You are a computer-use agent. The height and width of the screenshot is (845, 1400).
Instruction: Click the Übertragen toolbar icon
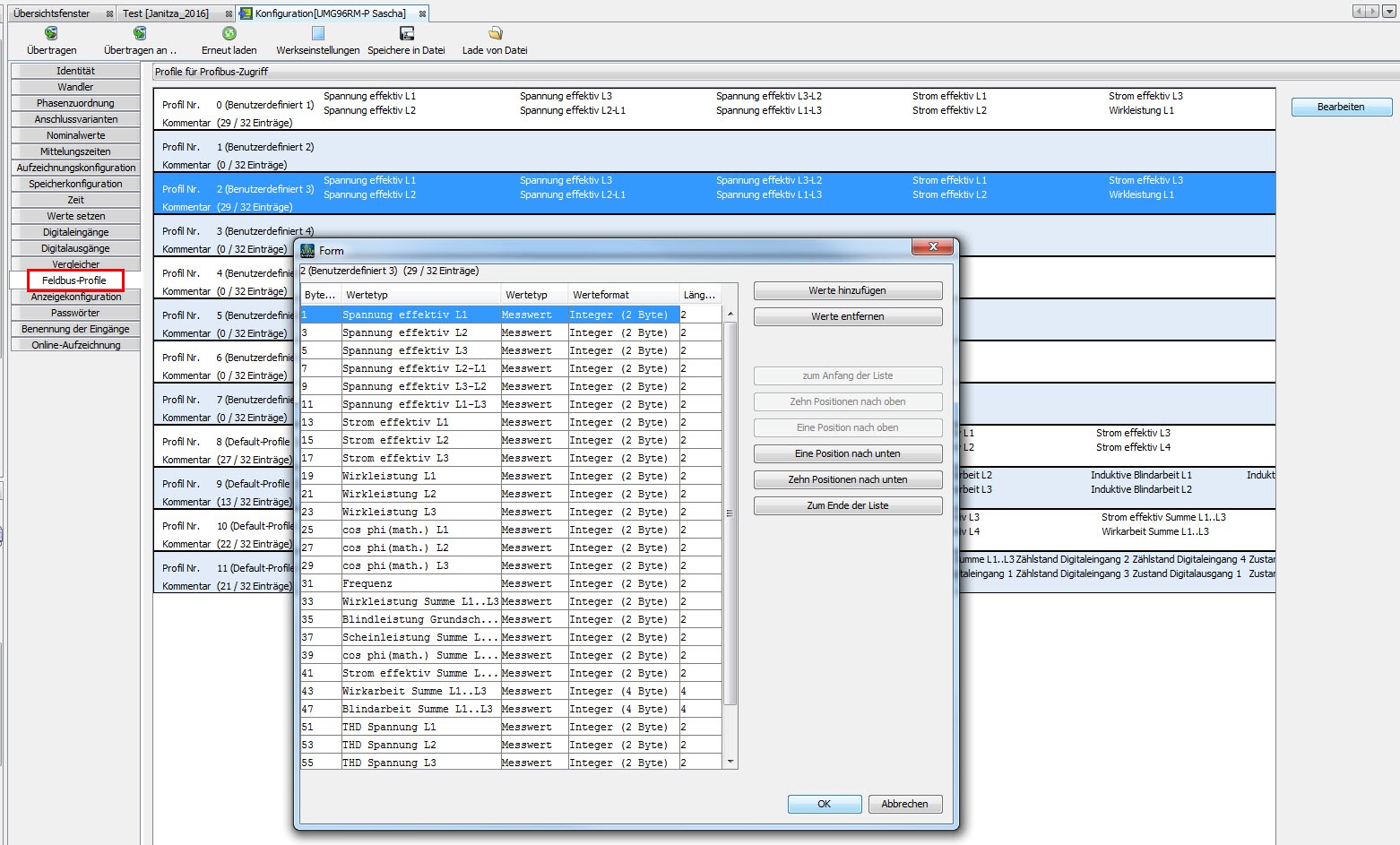(x=51, y=34)
